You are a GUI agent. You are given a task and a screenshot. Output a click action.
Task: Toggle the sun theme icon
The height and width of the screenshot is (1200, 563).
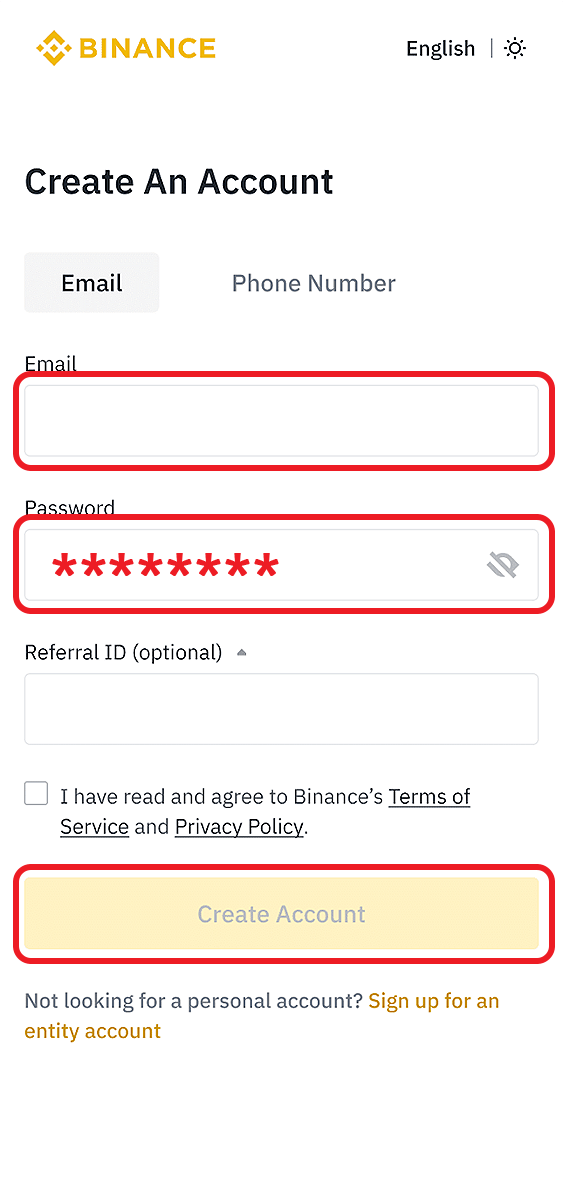click(515, 48)
